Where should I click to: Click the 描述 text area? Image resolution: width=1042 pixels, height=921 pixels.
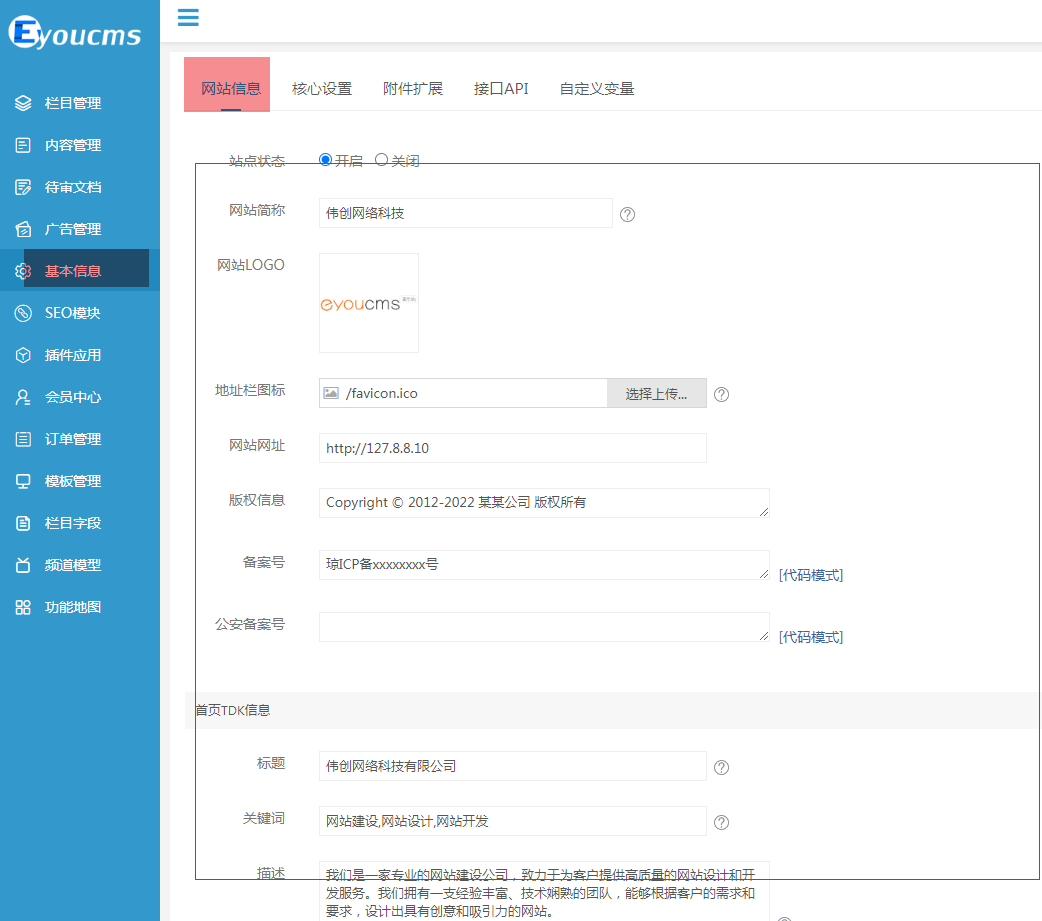(x=544, y=892)
